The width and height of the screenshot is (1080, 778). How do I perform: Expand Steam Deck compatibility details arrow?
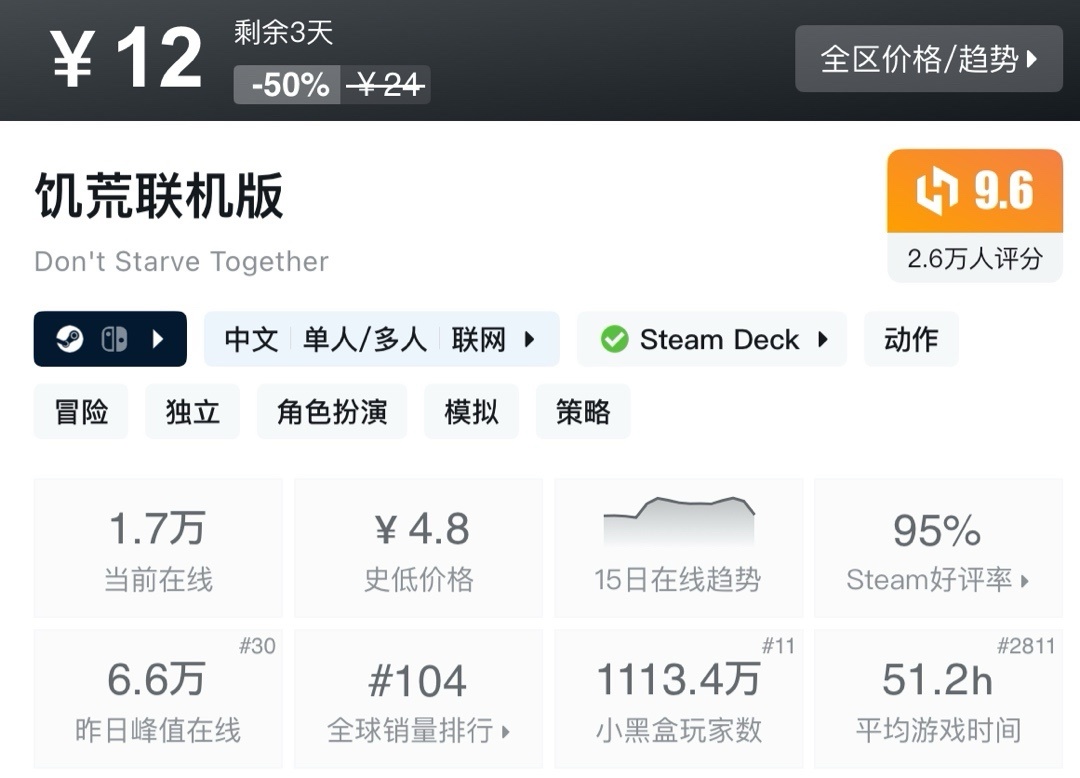[823, 339]
